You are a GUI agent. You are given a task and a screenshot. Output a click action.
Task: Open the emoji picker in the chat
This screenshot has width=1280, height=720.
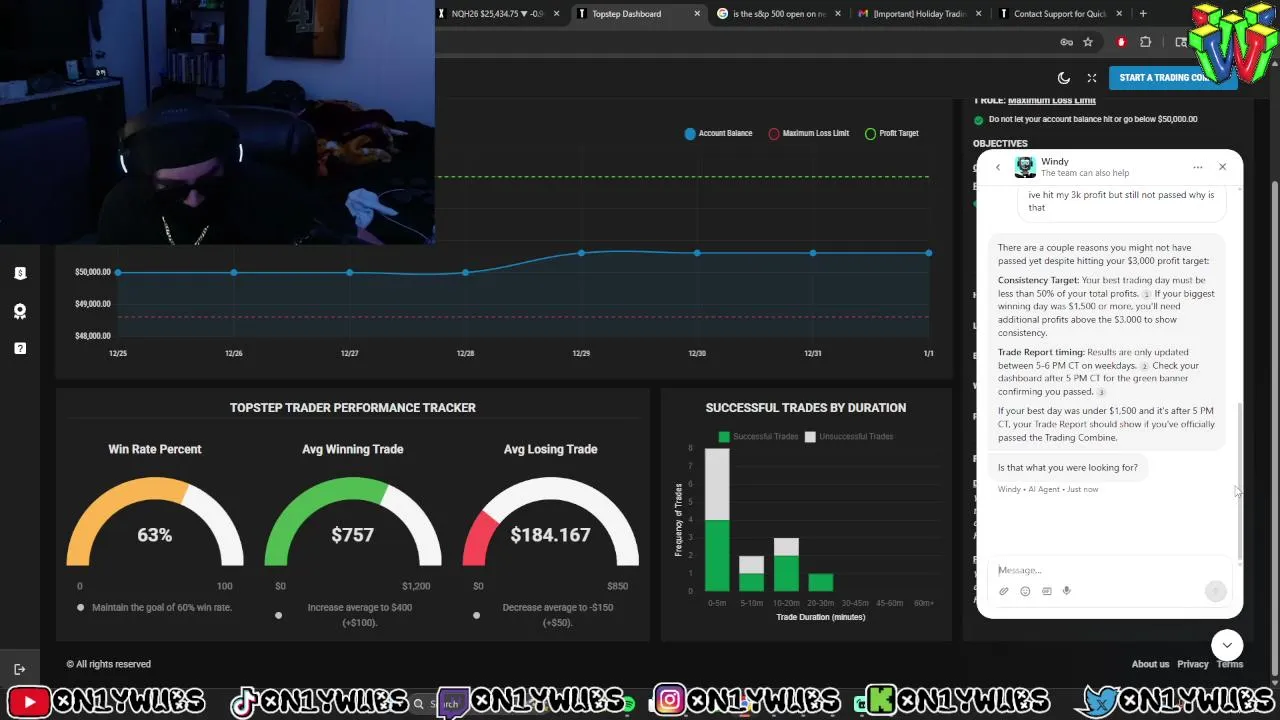pyautogui.click(x=1025, y=591)
